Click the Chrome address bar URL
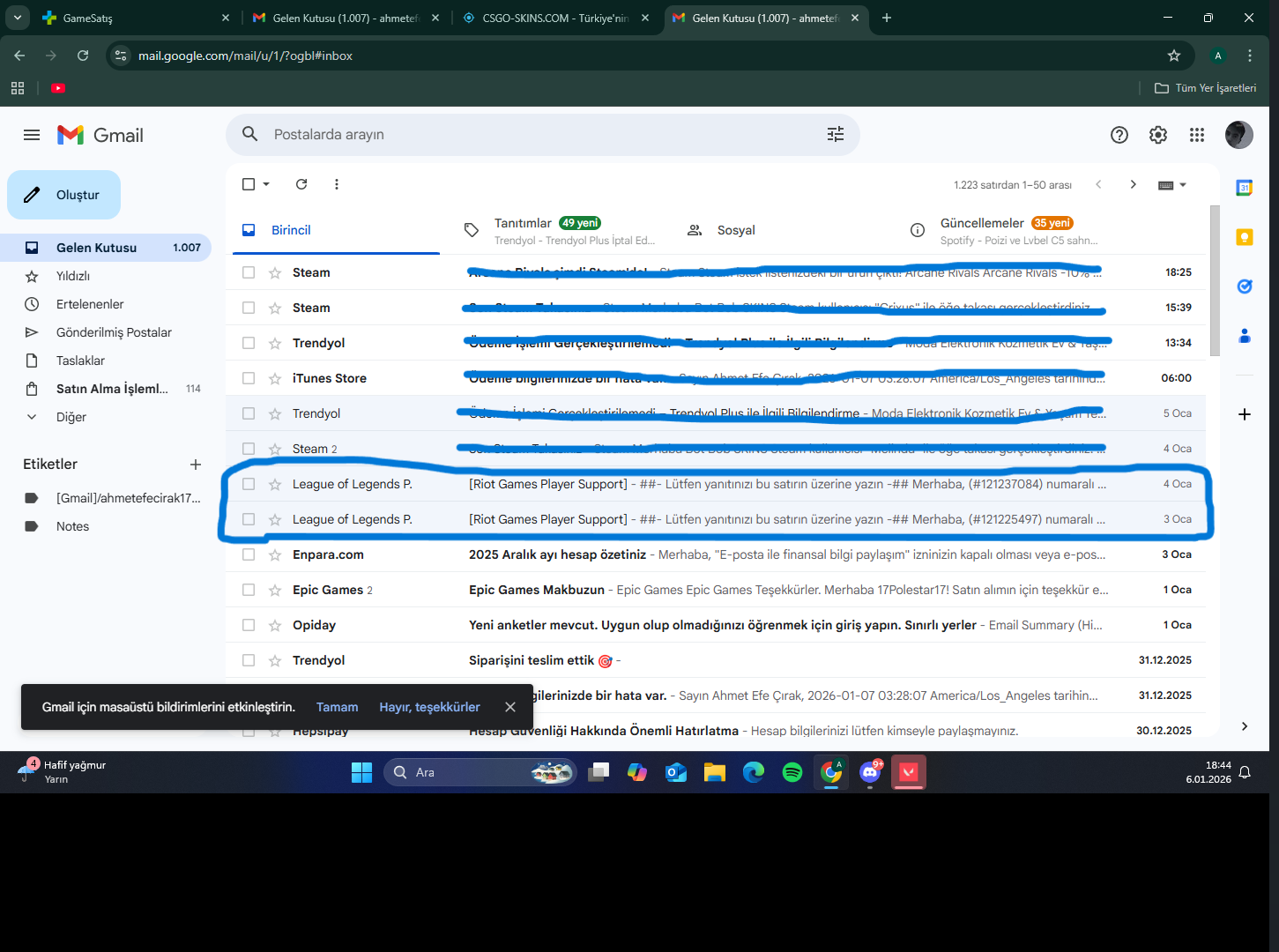This screenshot has width=1279, height=952. (x=245, y=56)
